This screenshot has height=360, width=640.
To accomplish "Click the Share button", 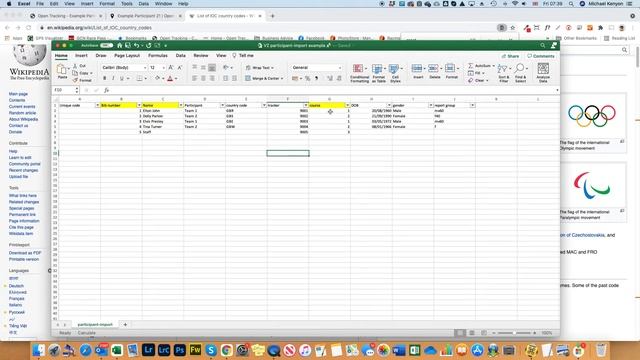I will pyautogui.click(x=511, y=56).
